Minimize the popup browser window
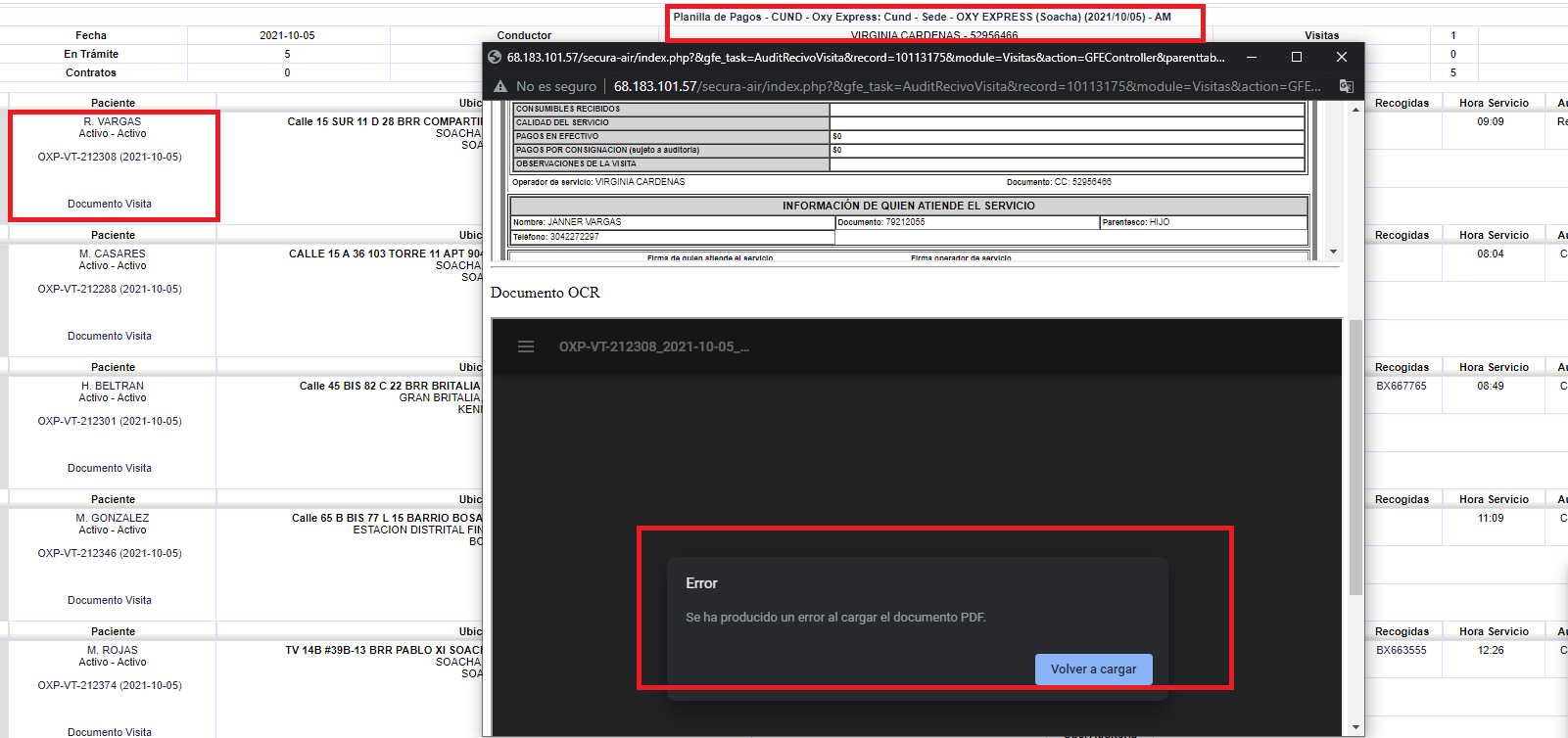 [x=1252, y=57]
